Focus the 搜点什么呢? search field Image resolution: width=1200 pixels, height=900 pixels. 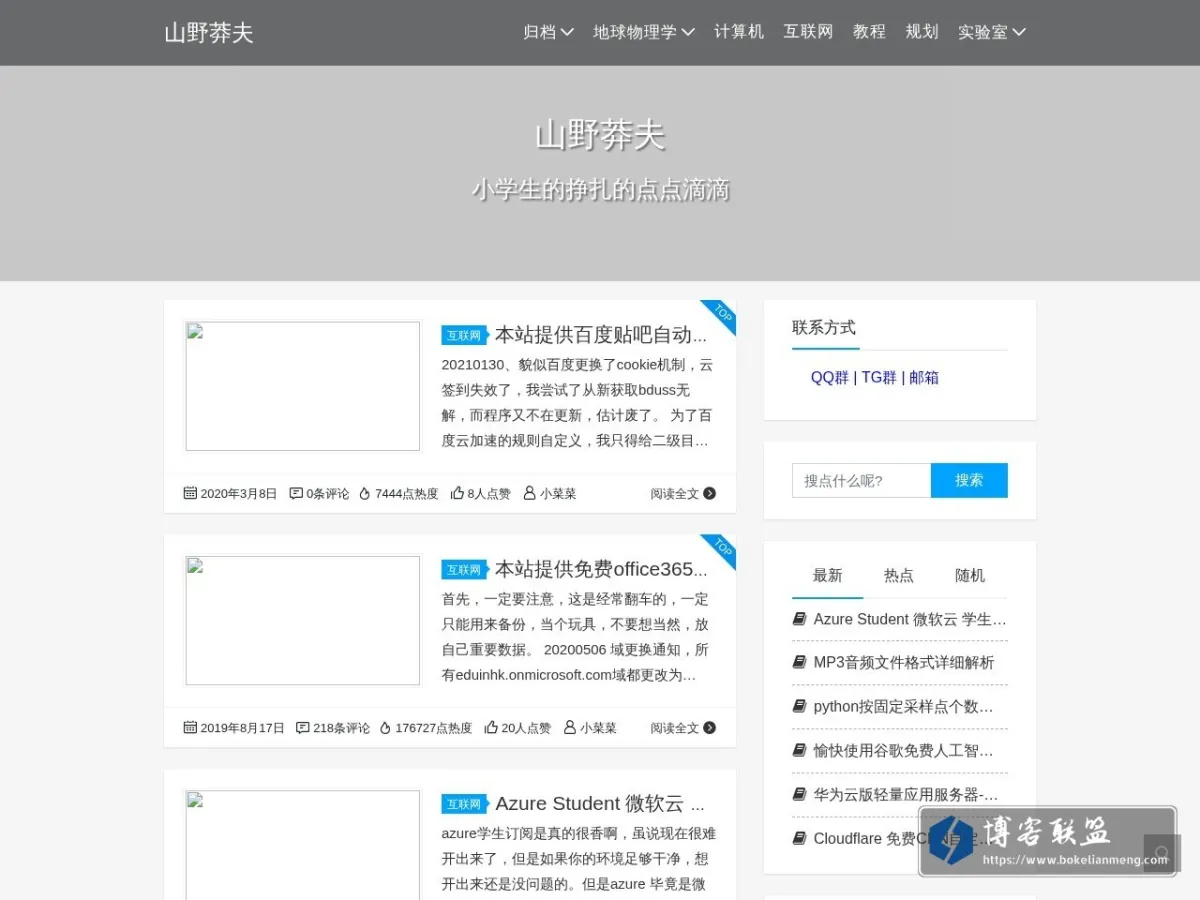(x=861, y=480)
